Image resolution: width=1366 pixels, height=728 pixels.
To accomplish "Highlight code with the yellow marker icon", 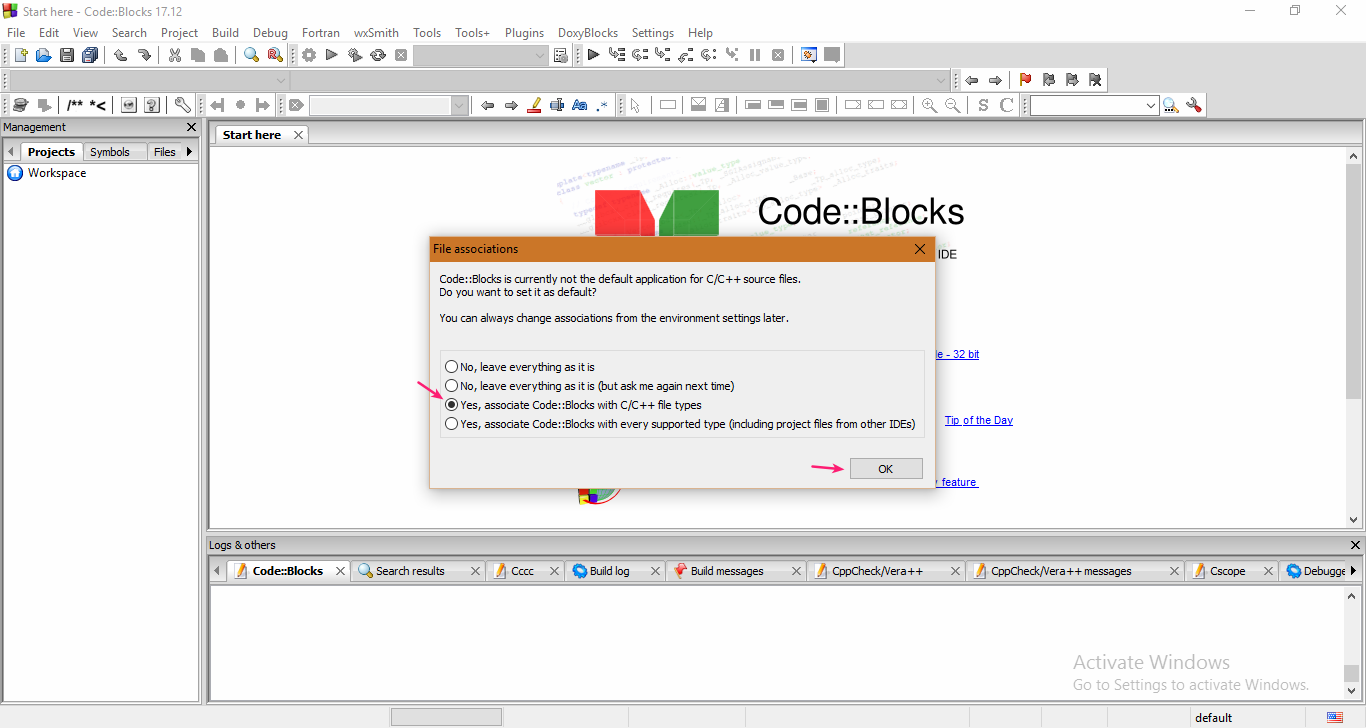I will point(533,104).
